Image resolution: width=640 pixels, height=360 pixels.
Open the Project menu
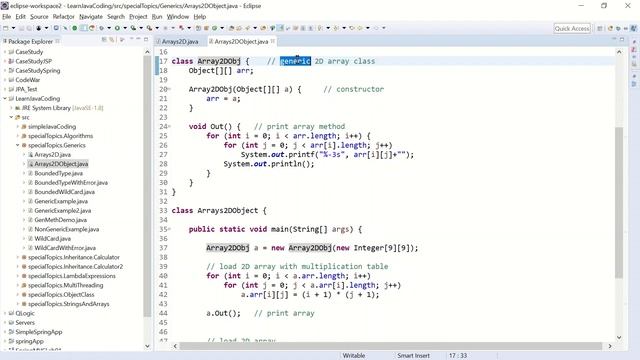click(138, 17)
